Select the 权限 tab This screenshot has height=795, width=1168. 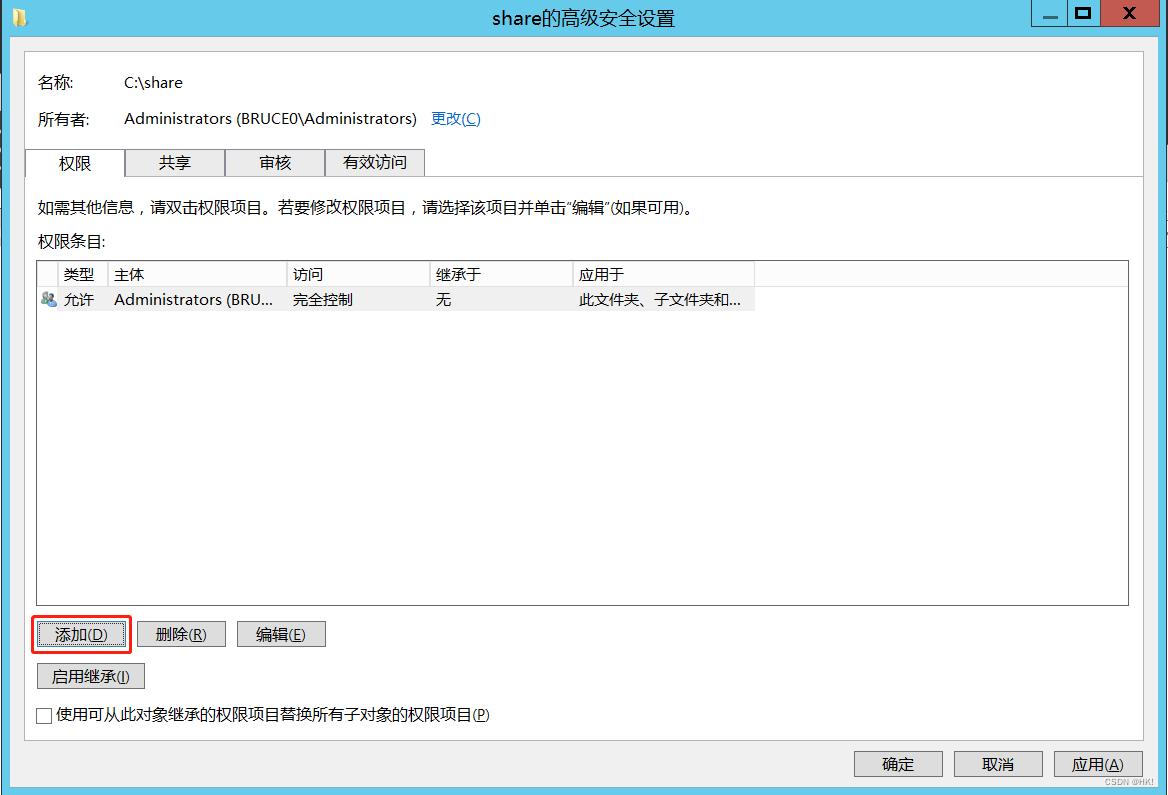(73, 163)
